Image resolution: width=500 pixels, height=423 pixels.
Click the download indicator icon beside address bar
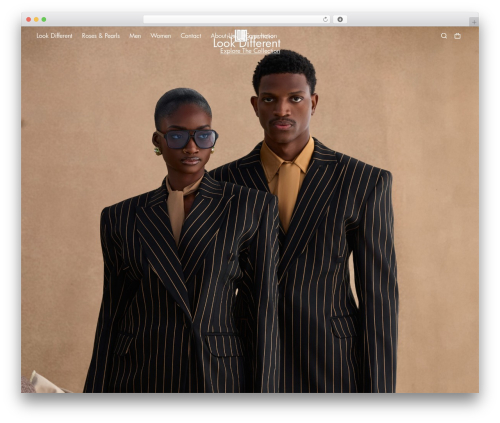340,19
